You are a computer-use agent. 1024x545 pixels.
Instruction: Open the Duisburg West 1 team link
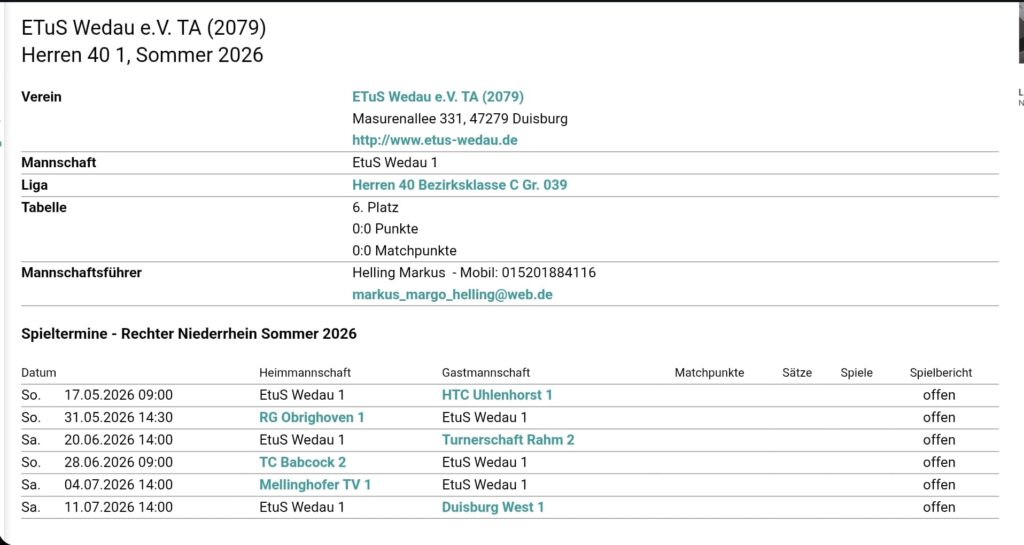[x=493, y=507]
